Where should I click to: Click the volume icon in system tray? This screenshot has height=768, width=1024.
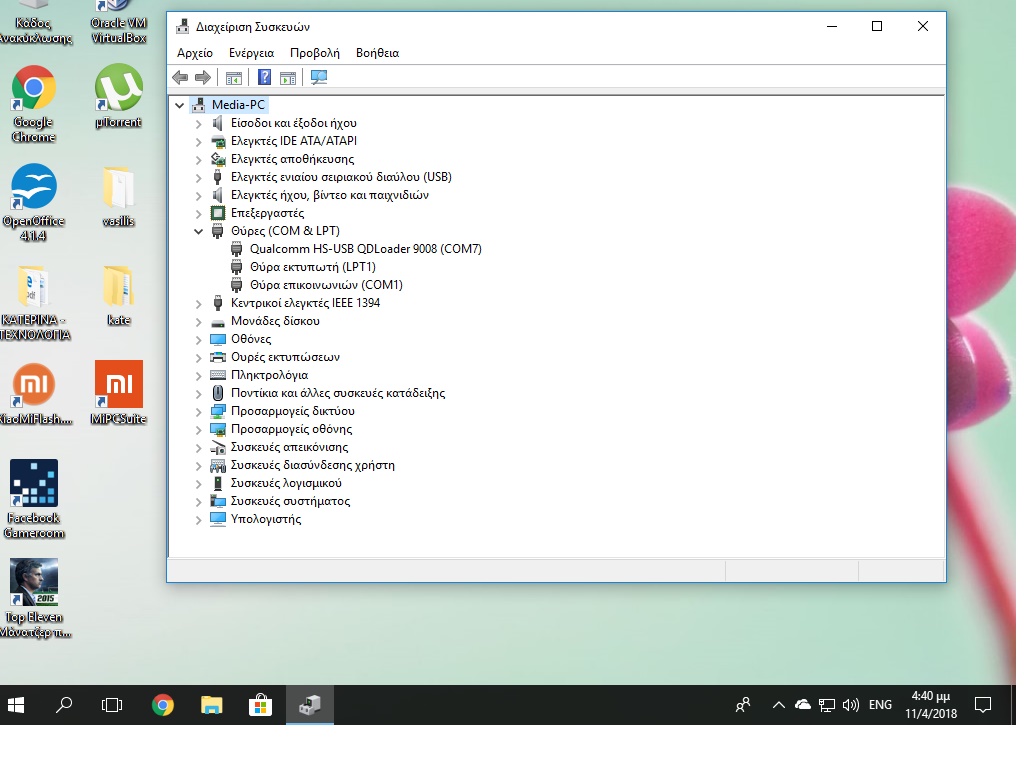pyautogui.click(x=851, y=705)
